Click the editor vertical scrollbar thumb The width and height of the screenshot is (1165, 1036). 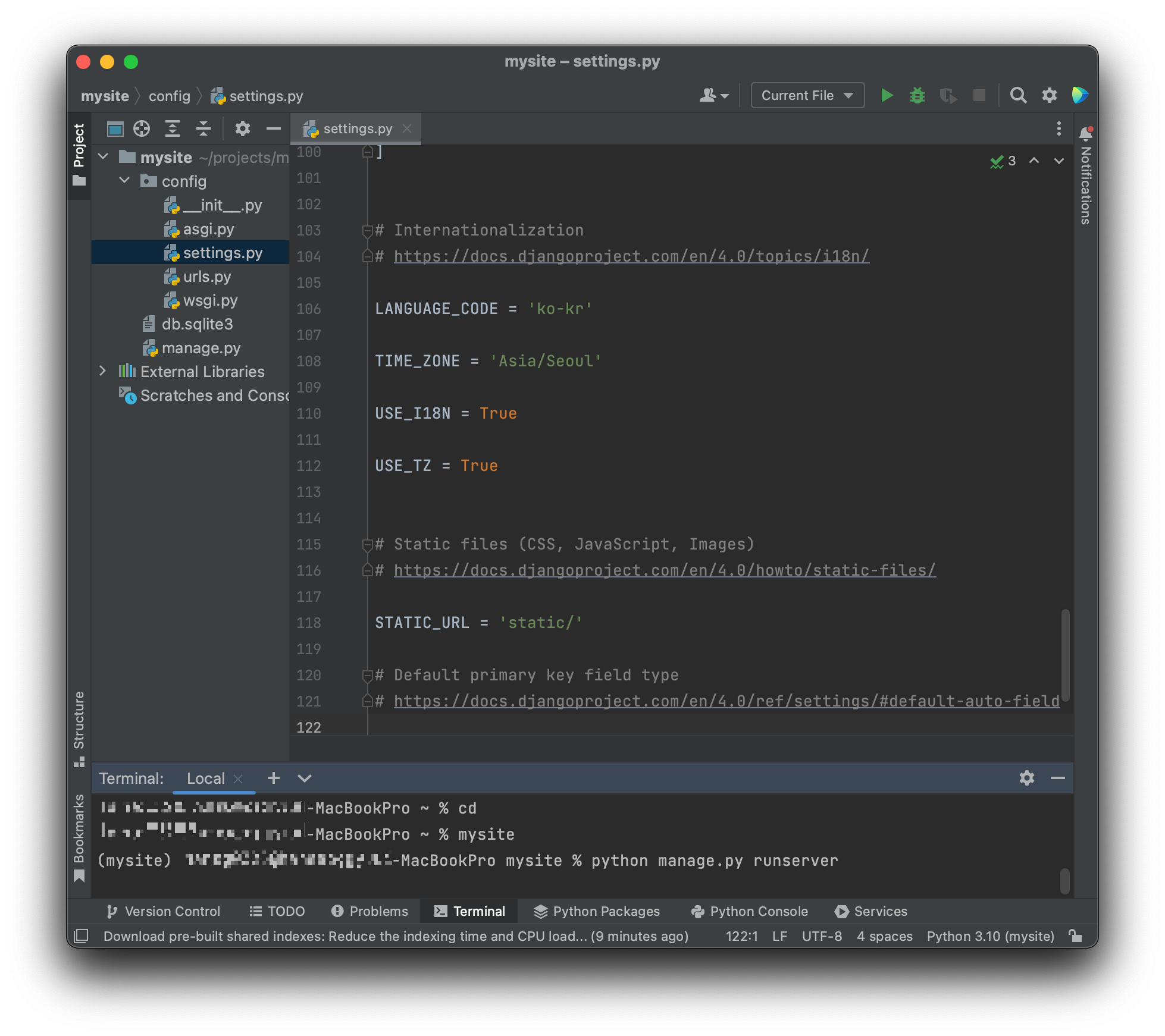pos(1065,654)
